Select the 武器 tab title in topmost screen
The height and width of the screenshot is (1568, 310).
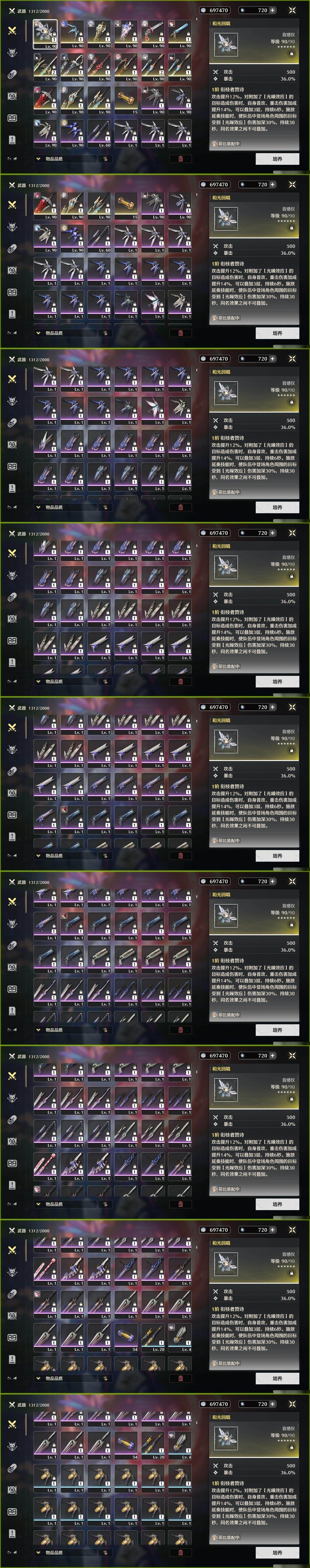coord(22,11)
